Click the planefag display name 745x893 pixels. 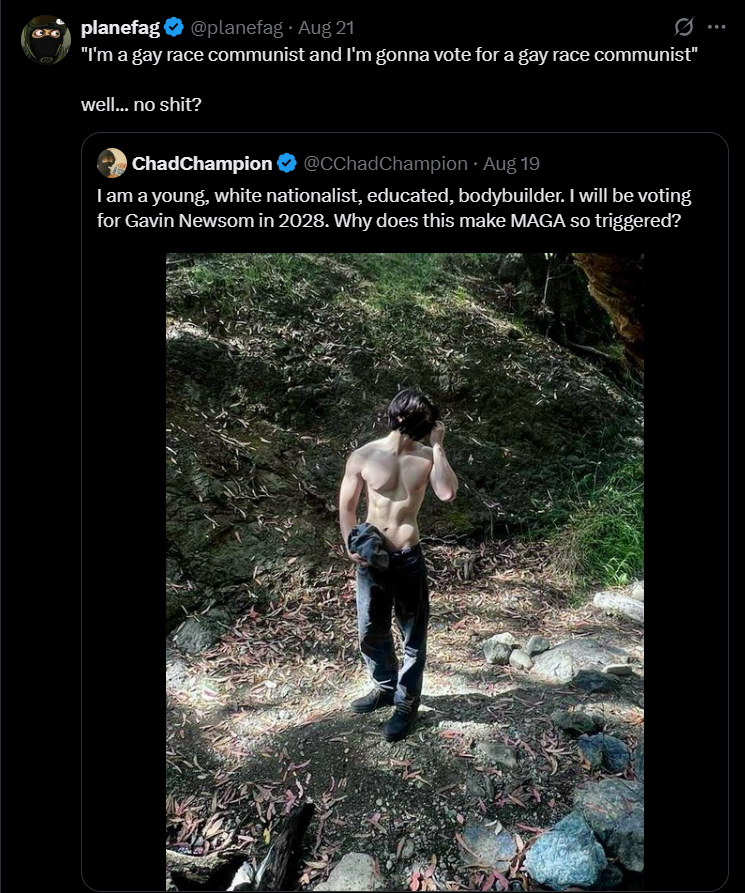point(120,27)
